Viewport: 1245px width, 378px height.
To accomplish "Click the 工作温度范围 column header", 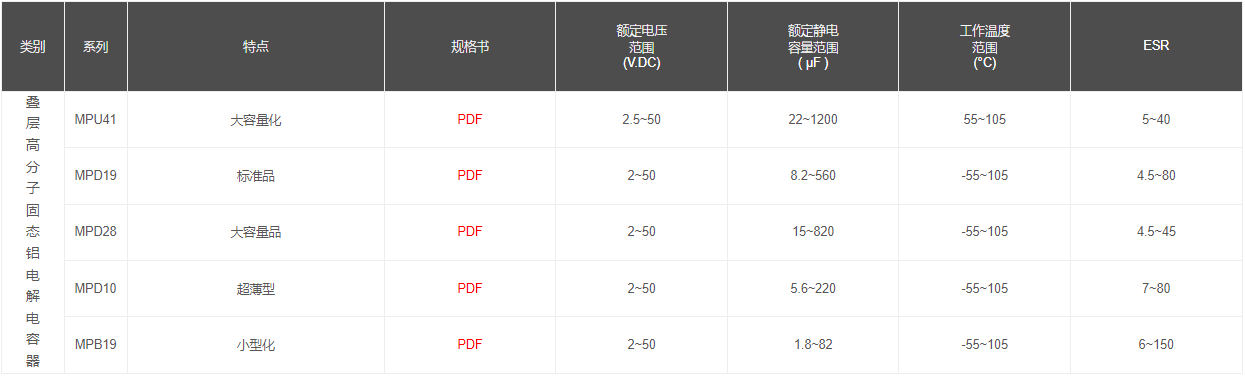I will pos(984,46).
